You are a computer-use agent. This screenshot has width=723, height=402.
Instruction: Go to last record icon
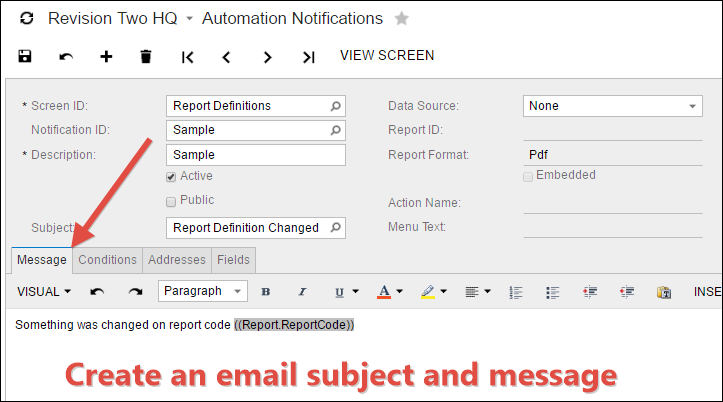pos(309,57)
